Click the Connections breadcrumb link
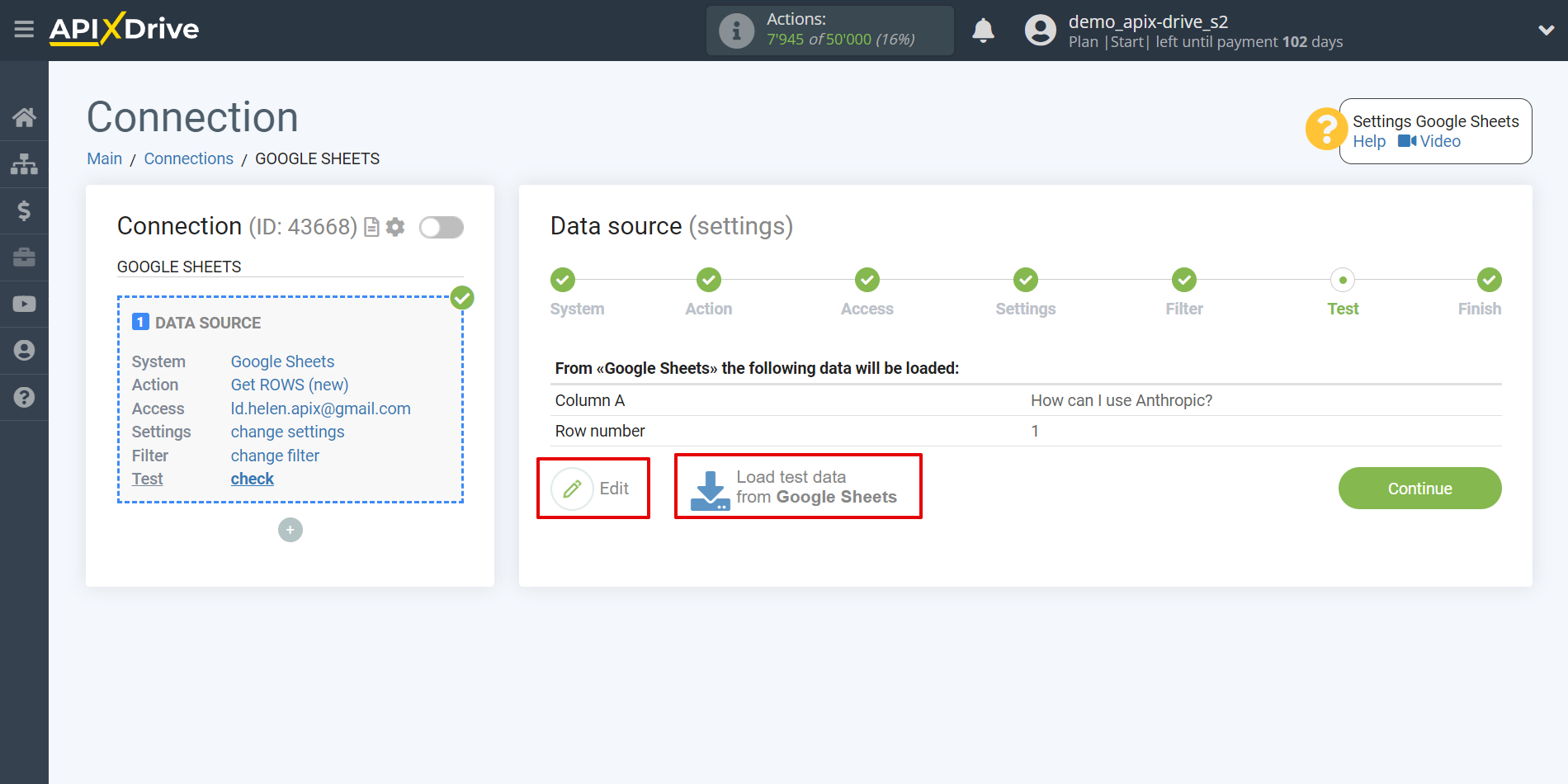The width and height of the screenshot is (1568, 784). (188, 158)
